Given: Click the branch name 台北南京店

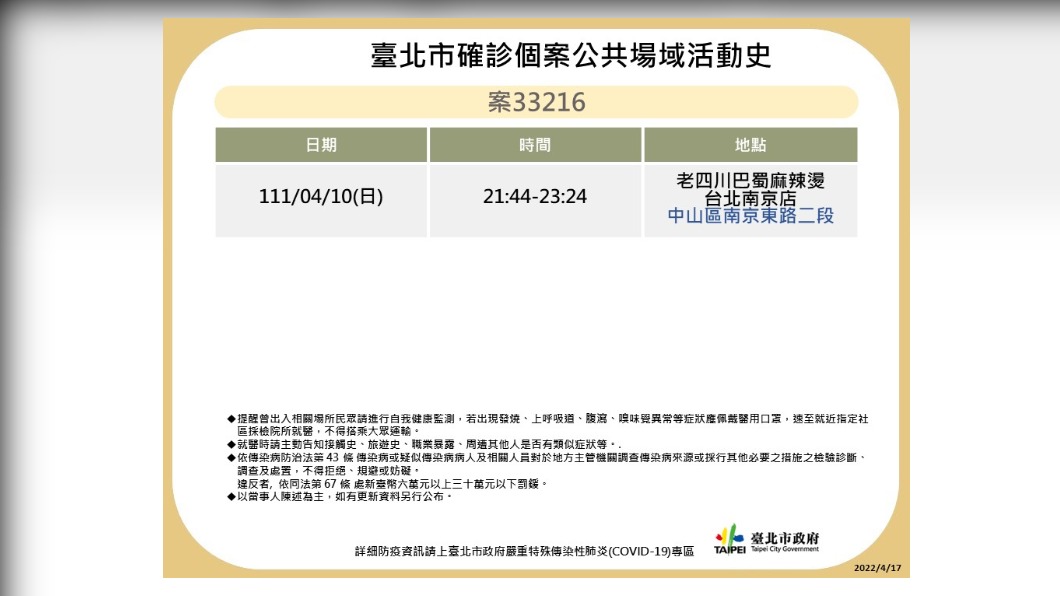Looking at the screenshot, I should pyautogui.click(x=750, y=199).
